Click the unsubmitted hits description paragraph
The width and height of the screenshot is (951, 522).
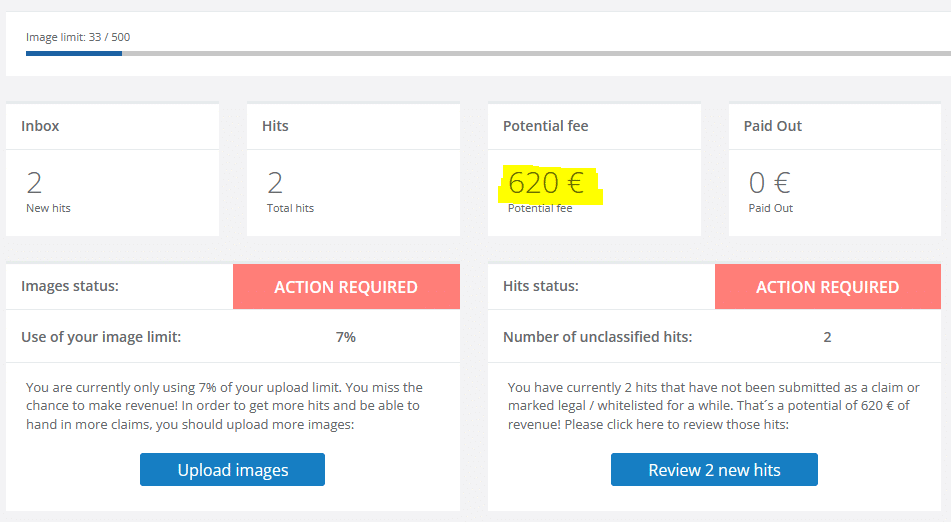pyautogui.click(x=713, y=405)
